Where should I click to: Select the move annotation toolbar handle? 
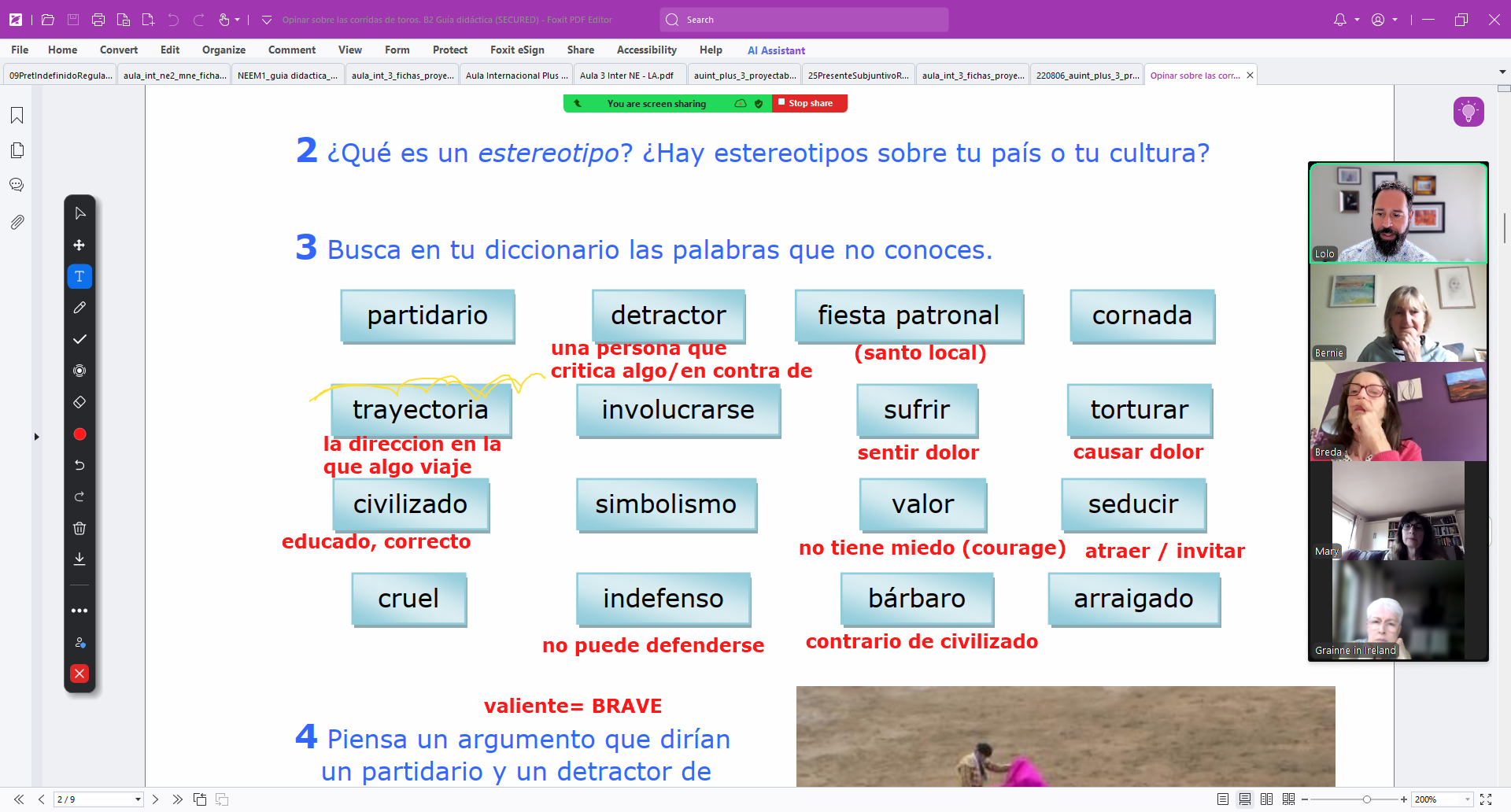(79, 245)
